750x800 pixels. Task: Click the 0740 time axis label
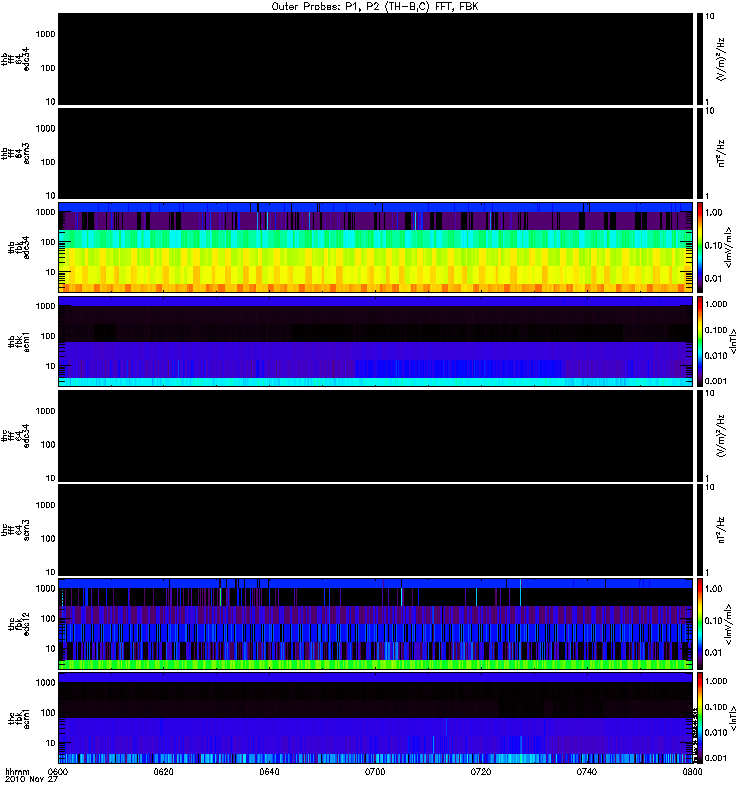pyautogui.click(x=586, y=771)
